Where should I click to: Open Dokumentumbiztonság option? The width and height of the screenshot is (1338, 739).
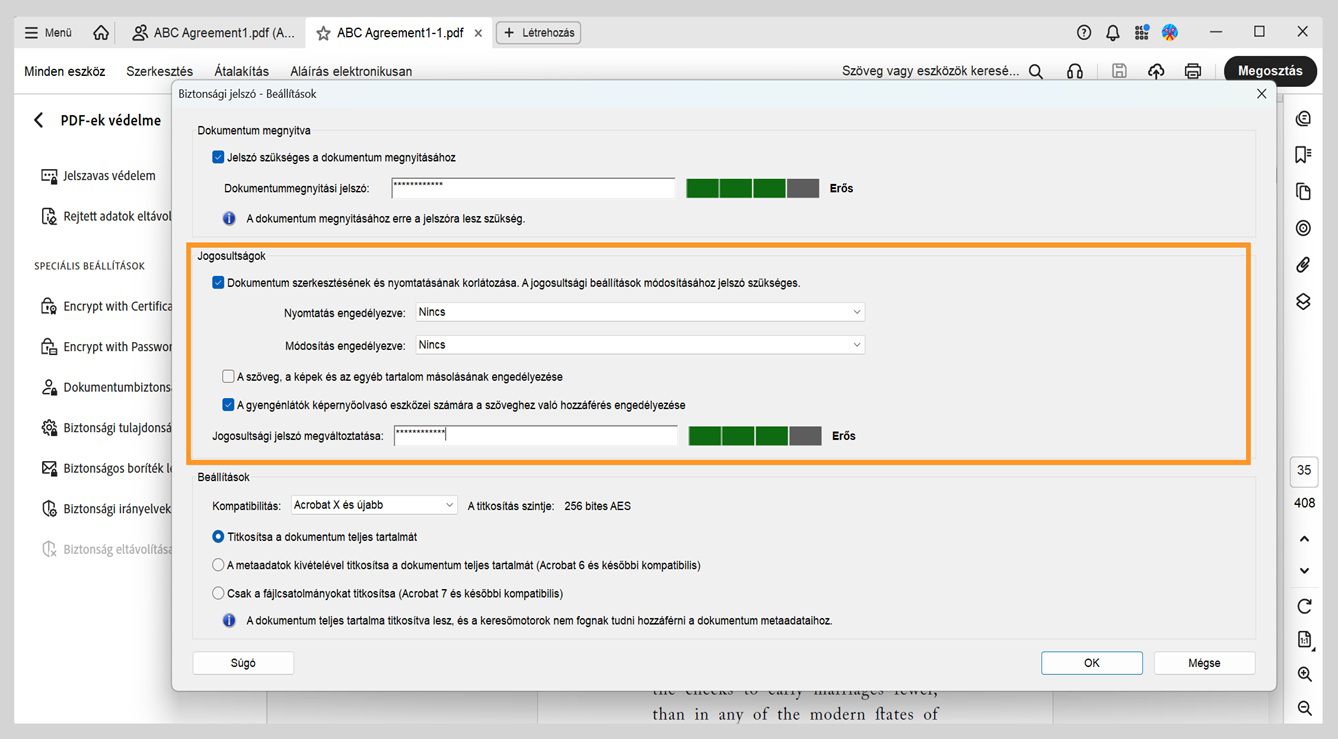[x=106, y=387]
